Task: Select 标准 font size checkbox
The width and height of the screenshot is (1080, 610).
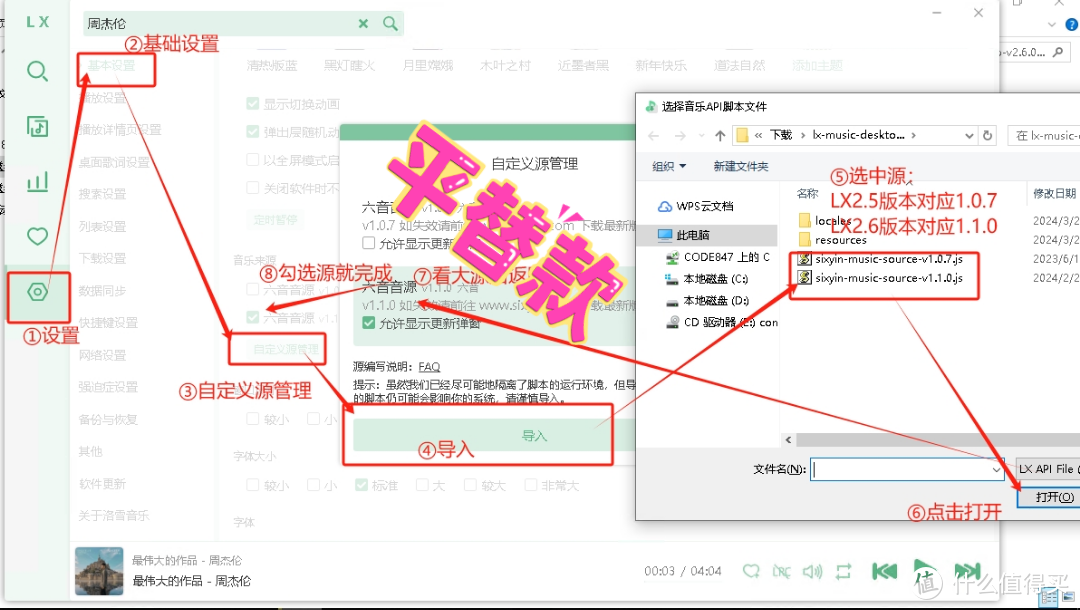Action: click(361, 485)
